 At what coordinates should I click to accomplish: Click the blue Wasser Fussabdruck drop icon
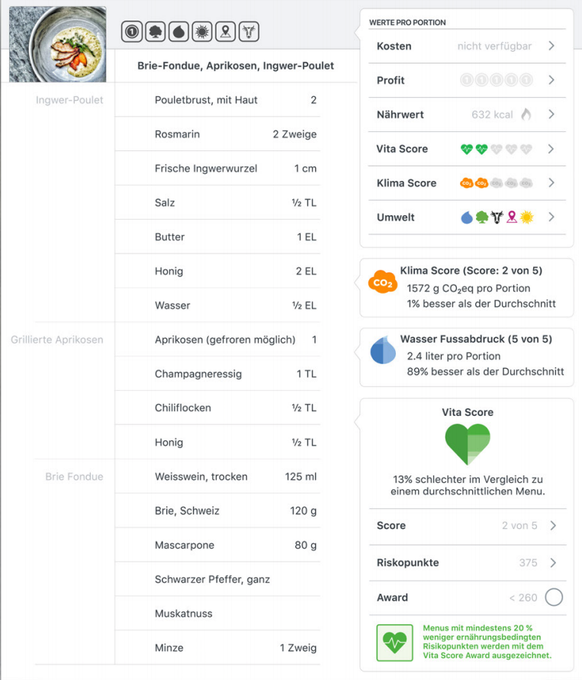pos(383,350)
